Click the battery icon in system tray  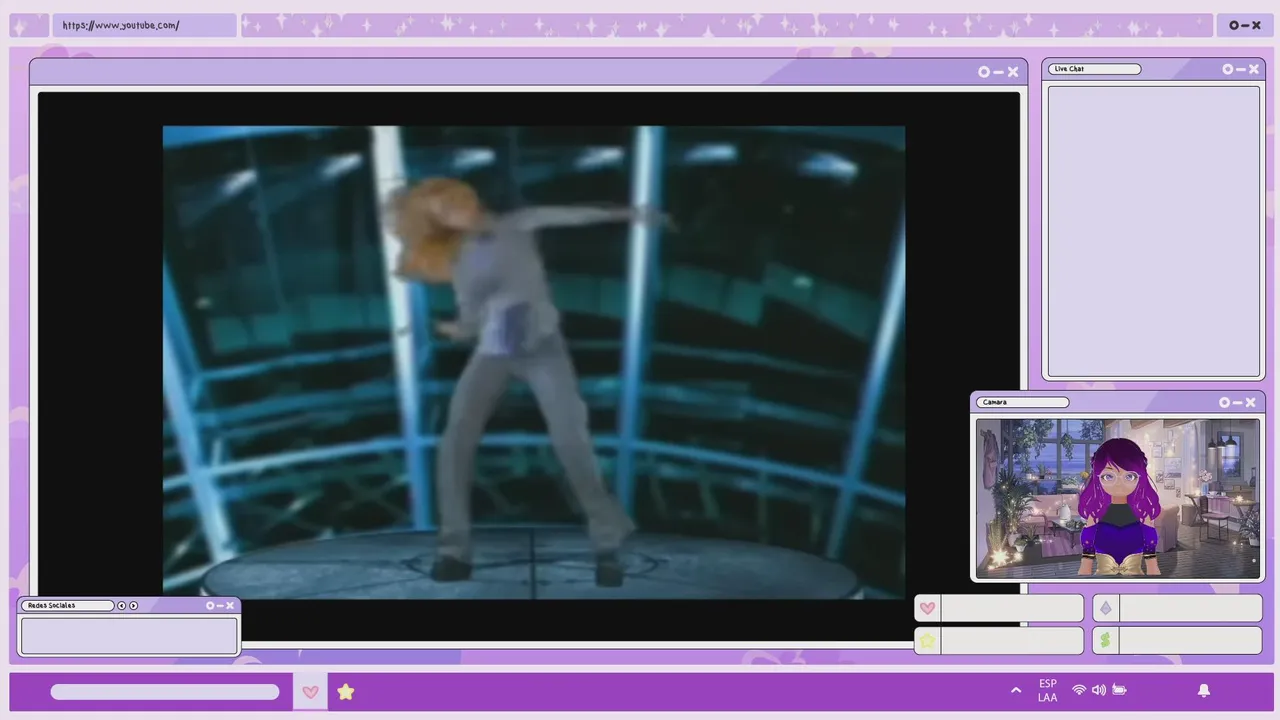pyautogui.click(x=1119, y=690)
